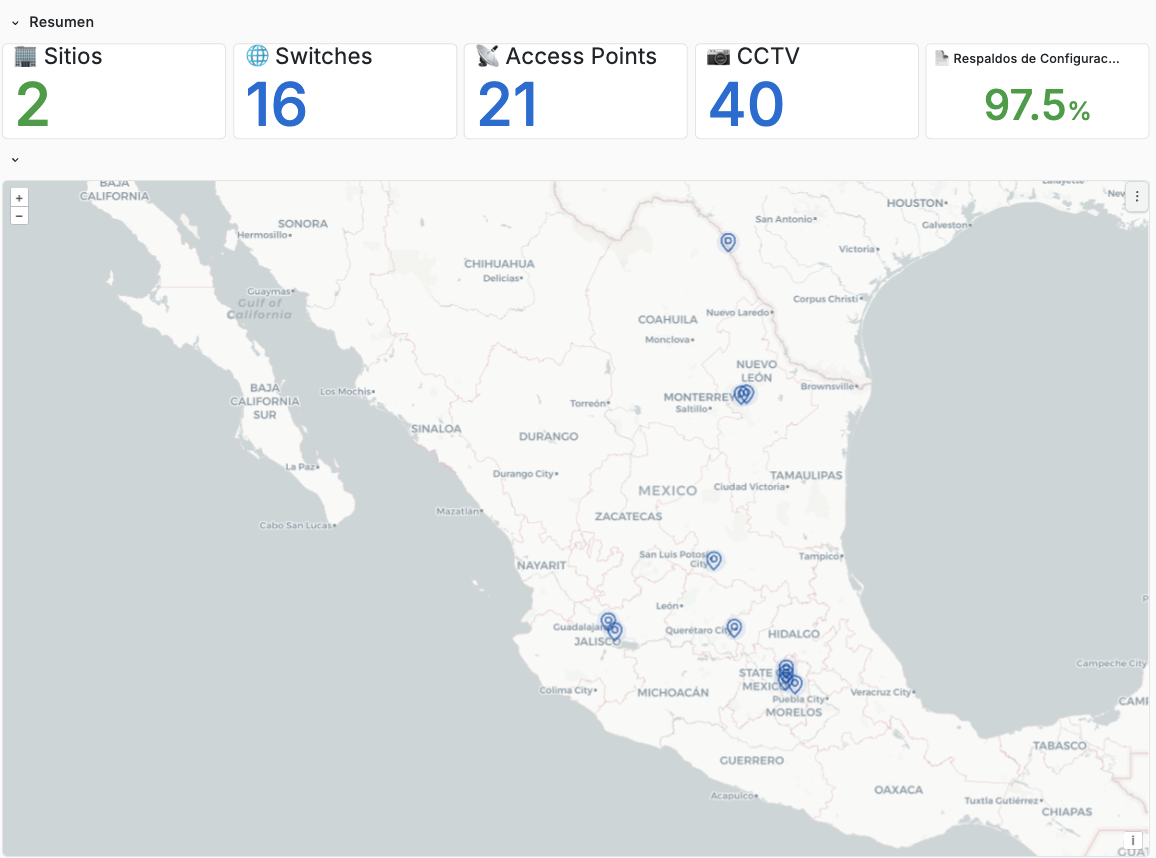Click the Gulf of California label
Screen dimensions: 1156x858
tap(259, 309)
